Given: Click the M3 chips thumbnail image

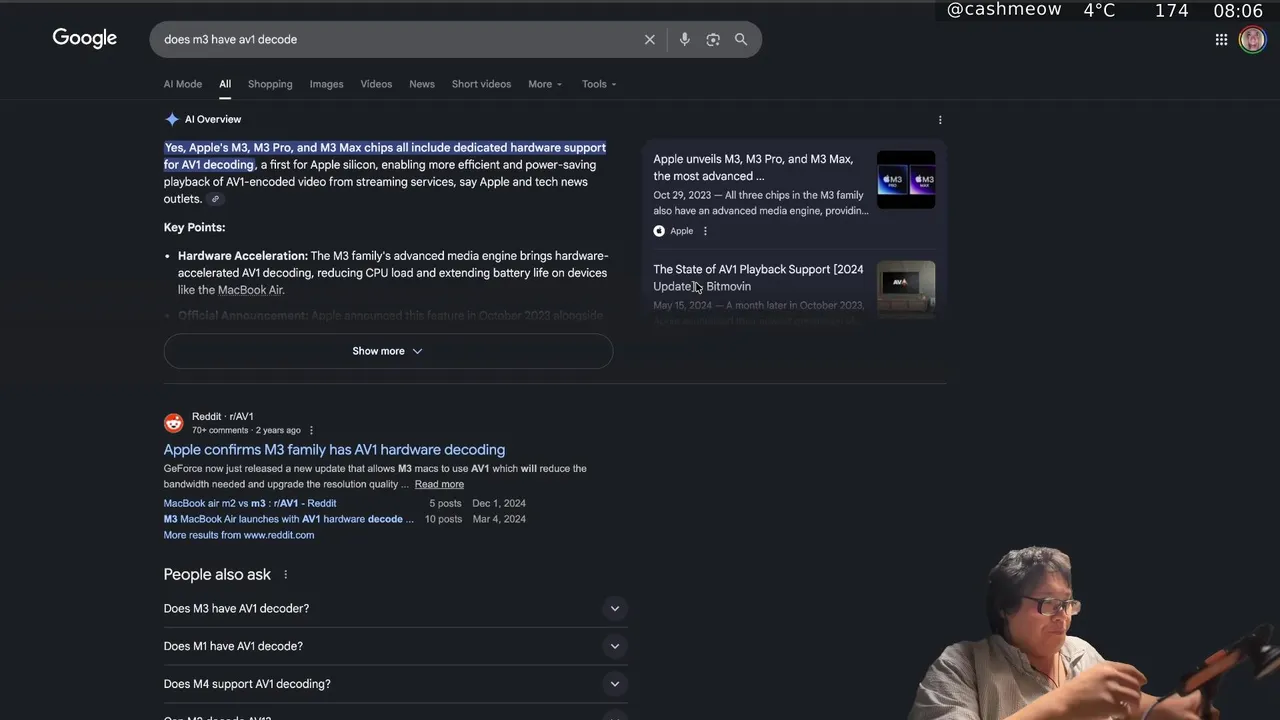Looking at the screenshot, I should coord(906,180).
